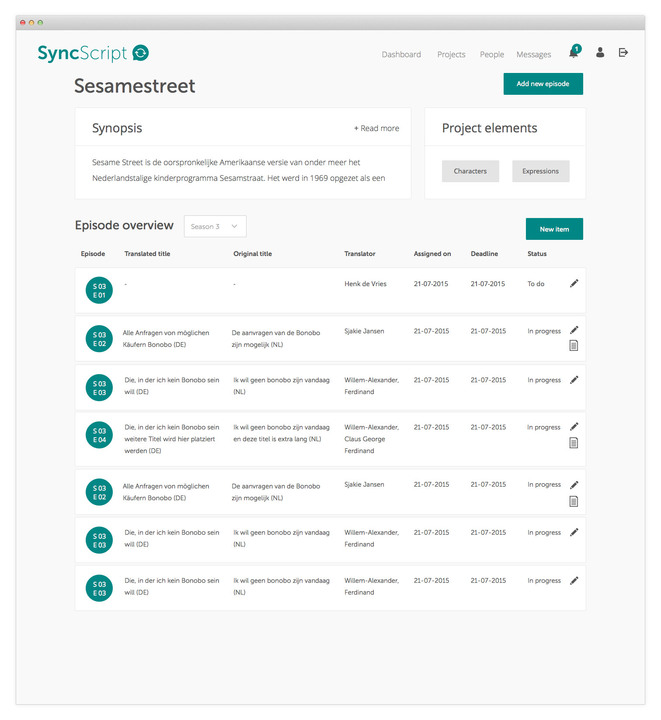661x720 pixels.
Task: Click the To do status cell
Action: [536, 284]
